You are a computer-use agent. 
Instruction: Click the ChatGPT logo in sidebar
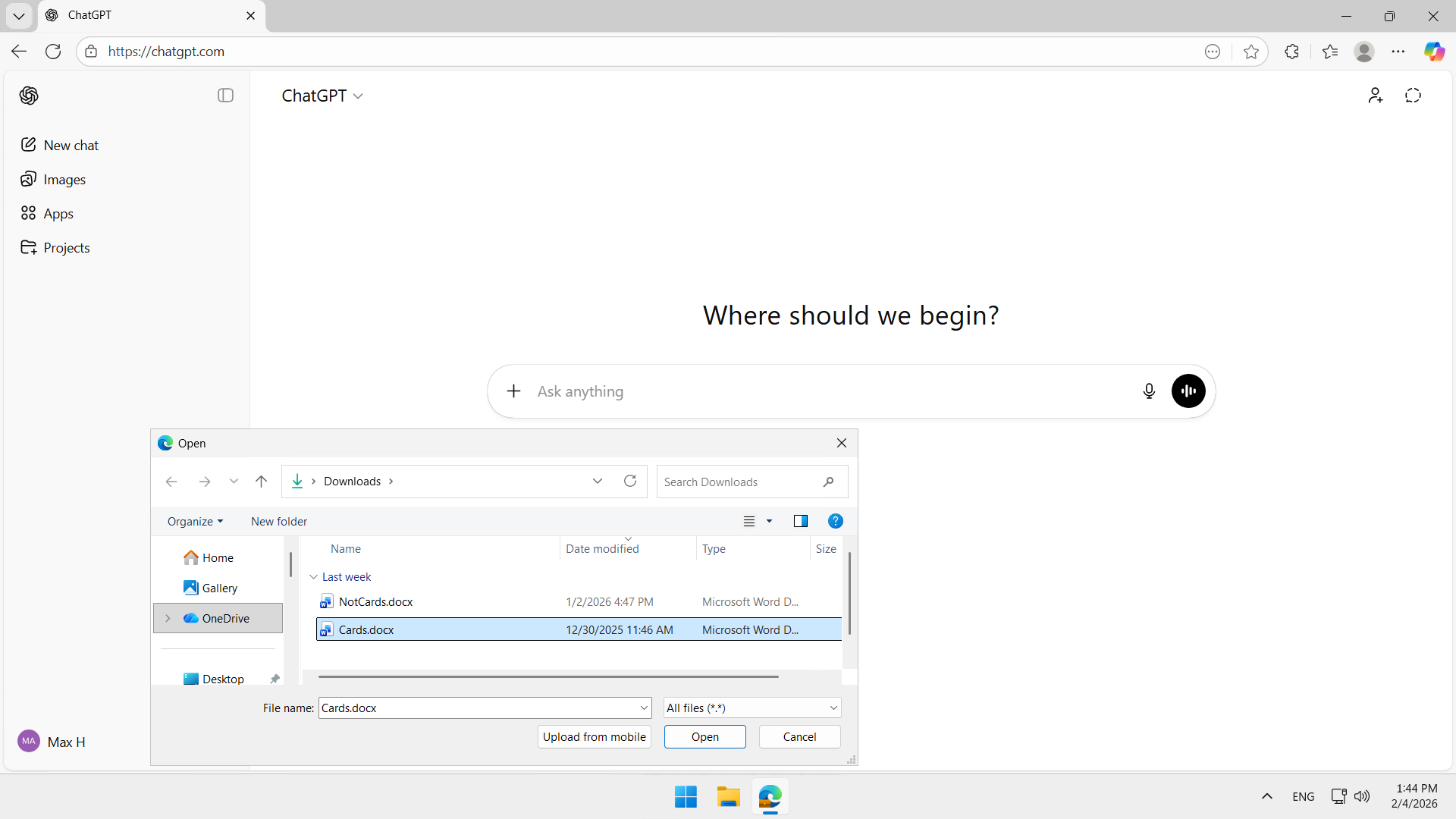coord(29,96)
